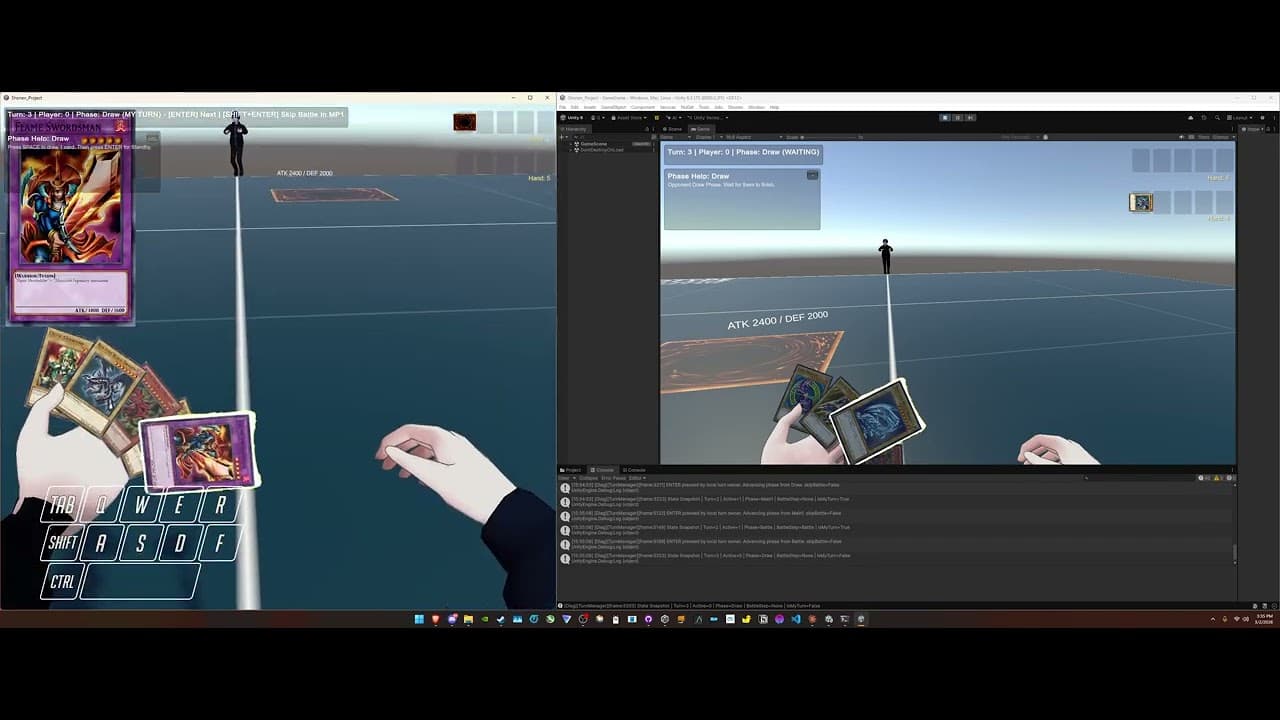Switch to the Scene view tab
The image size is (1280, 720).
(x=674, y=129)
